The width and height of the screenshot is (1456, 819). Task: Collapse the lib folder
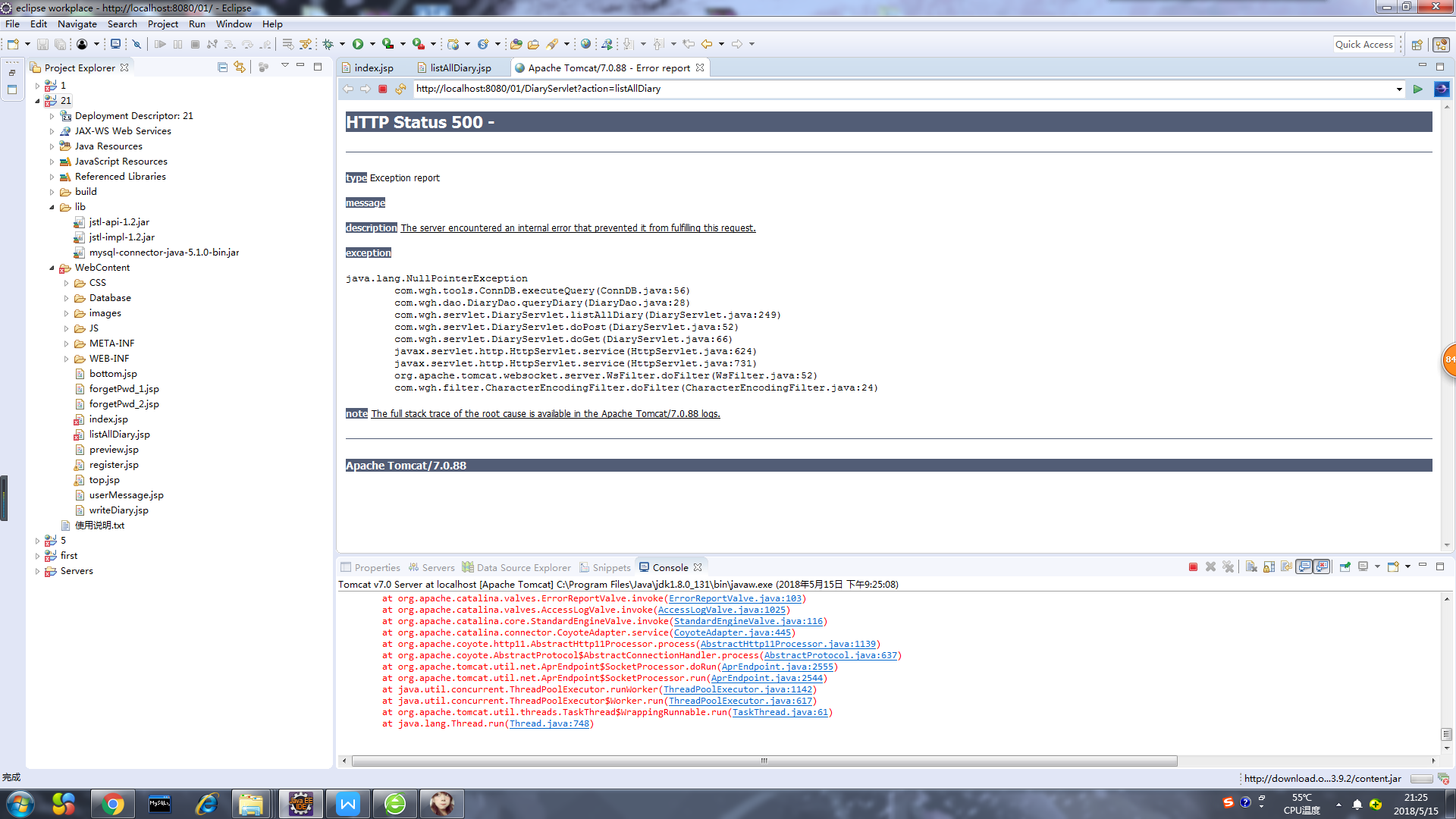coord(52,207)
